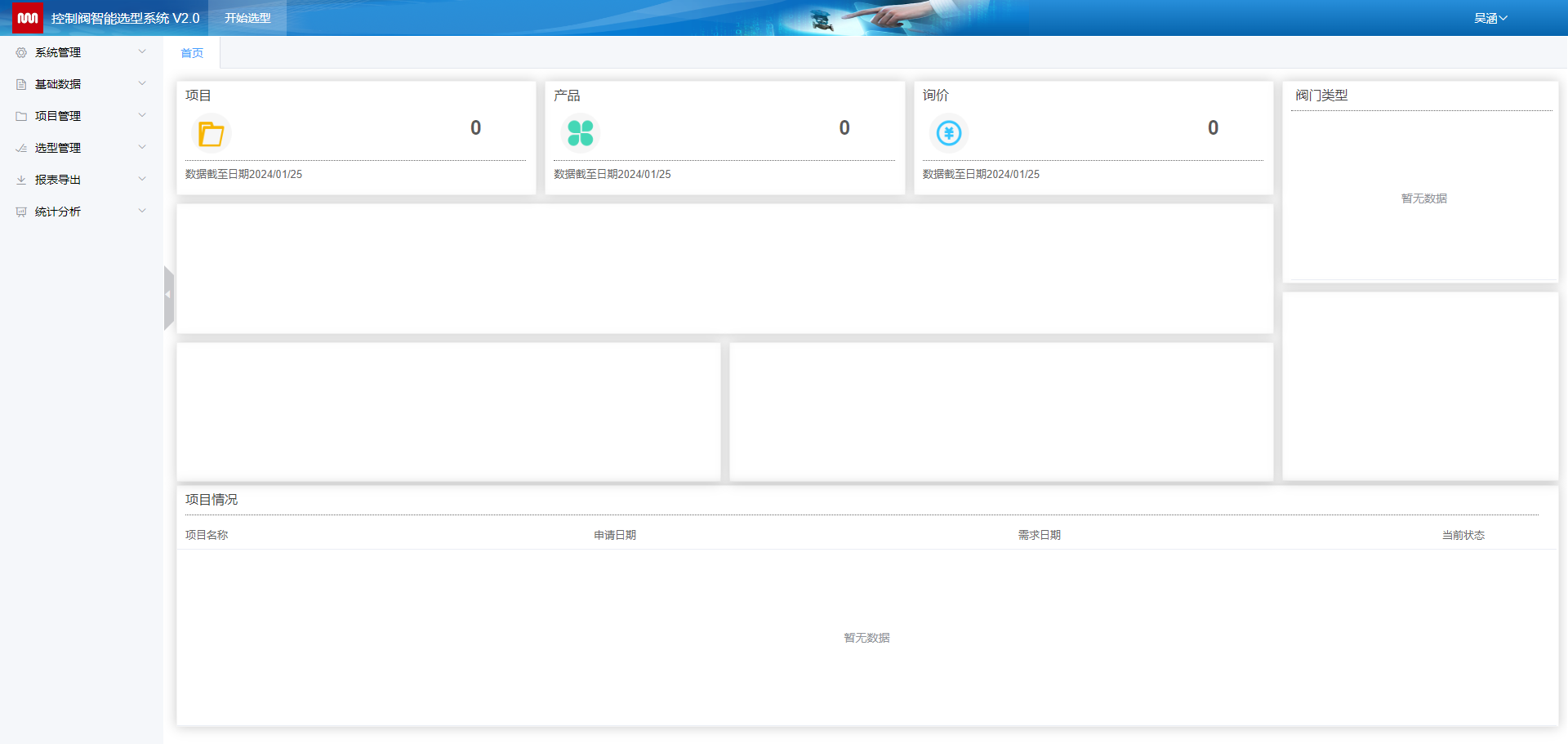Expand the 统计分析 menu chevron
1568x744 pixels.
coord(142,211)
